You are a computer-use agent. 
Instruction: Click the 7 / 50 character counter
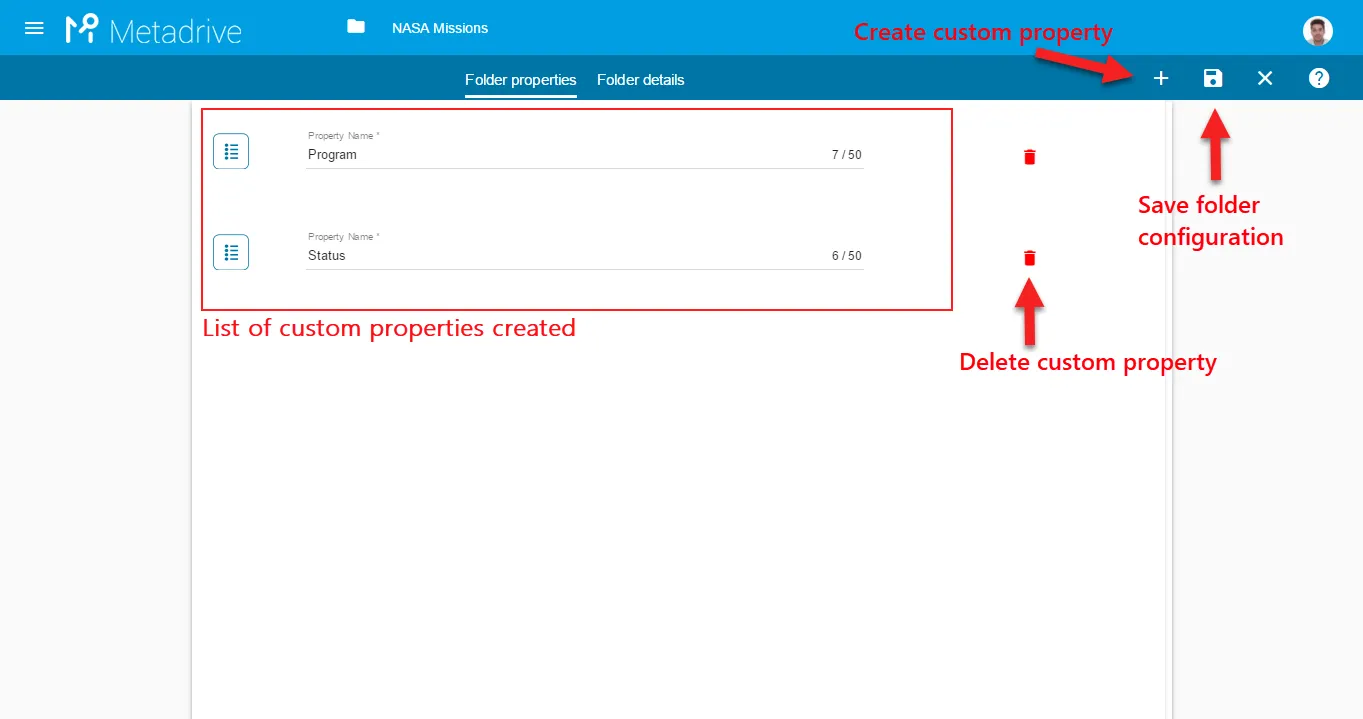click(x=846, y=155)
